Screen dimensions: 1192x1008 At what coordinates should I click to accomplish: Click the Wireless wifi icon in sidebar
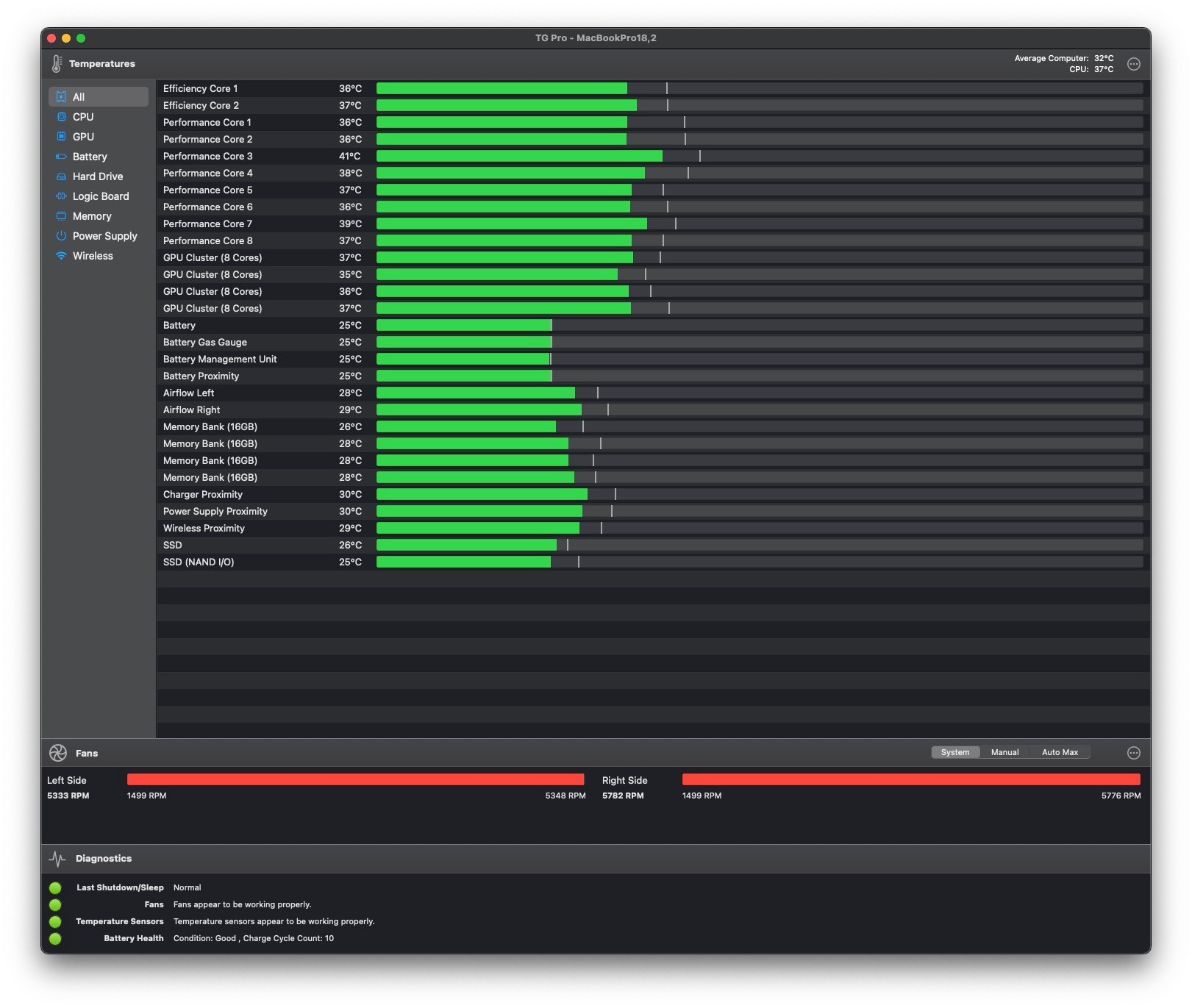tap(61, 256)
